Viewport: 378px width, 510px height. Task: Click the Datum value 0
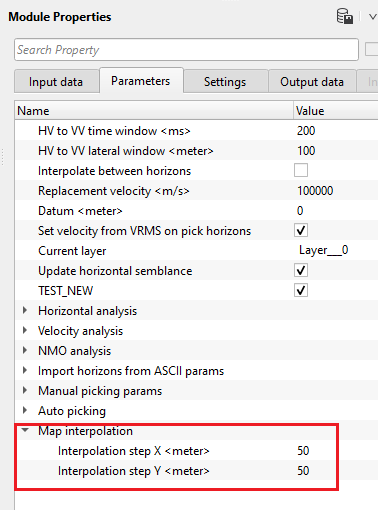(x=300, y=211)
